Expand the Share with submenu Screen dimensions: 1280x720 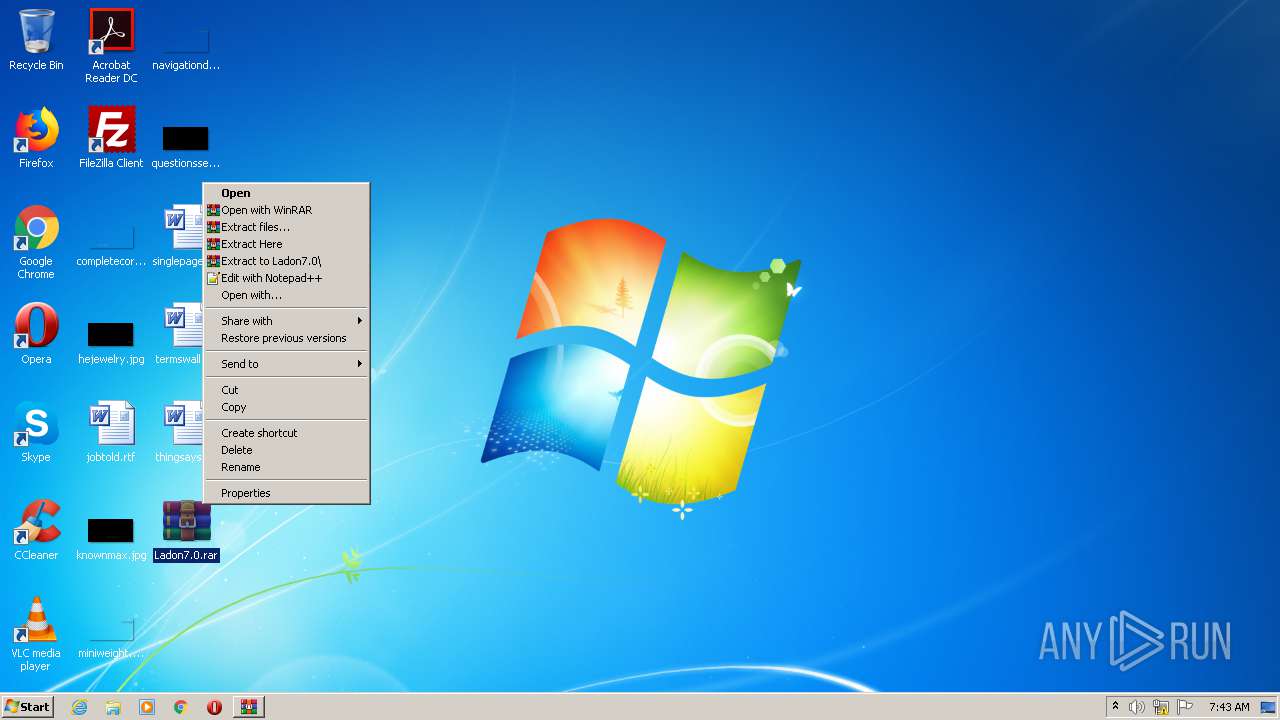287,321
